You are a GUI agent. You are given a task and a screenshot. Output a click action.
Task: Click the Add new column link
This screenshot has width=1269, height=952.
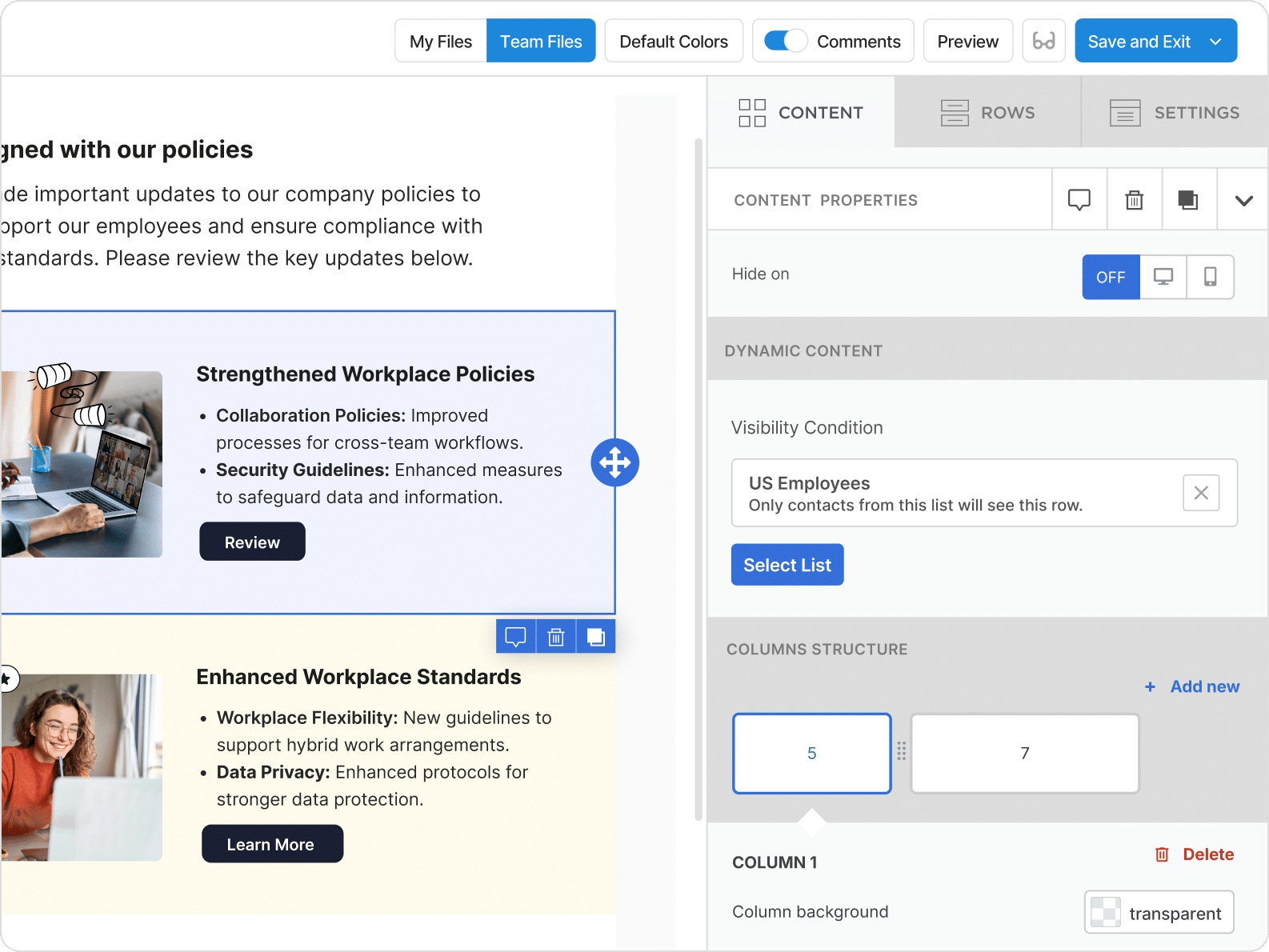1192,686
